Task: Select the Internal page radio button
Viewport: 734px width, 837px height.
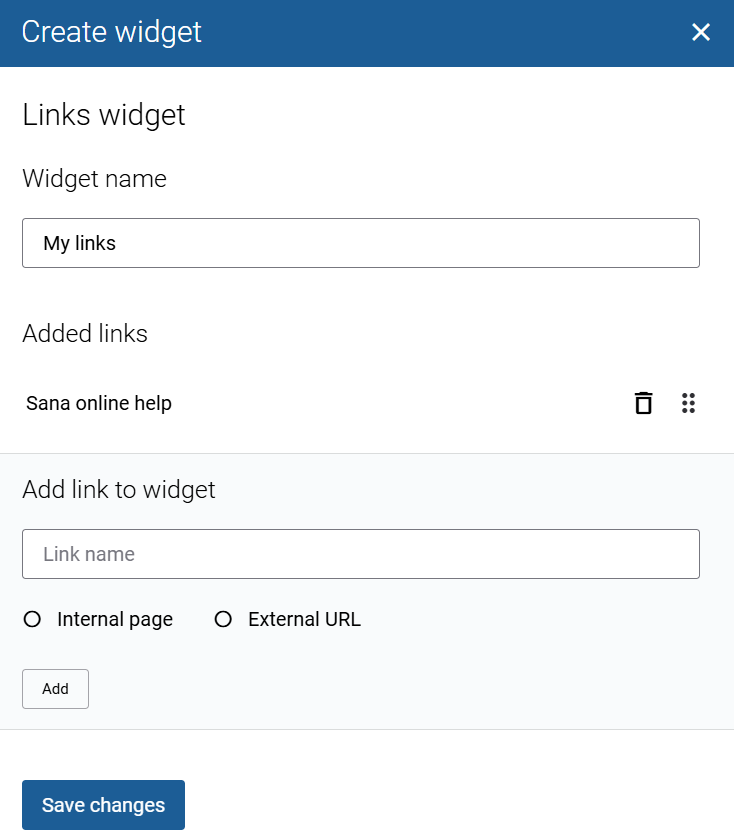Action: click(32, 619)
